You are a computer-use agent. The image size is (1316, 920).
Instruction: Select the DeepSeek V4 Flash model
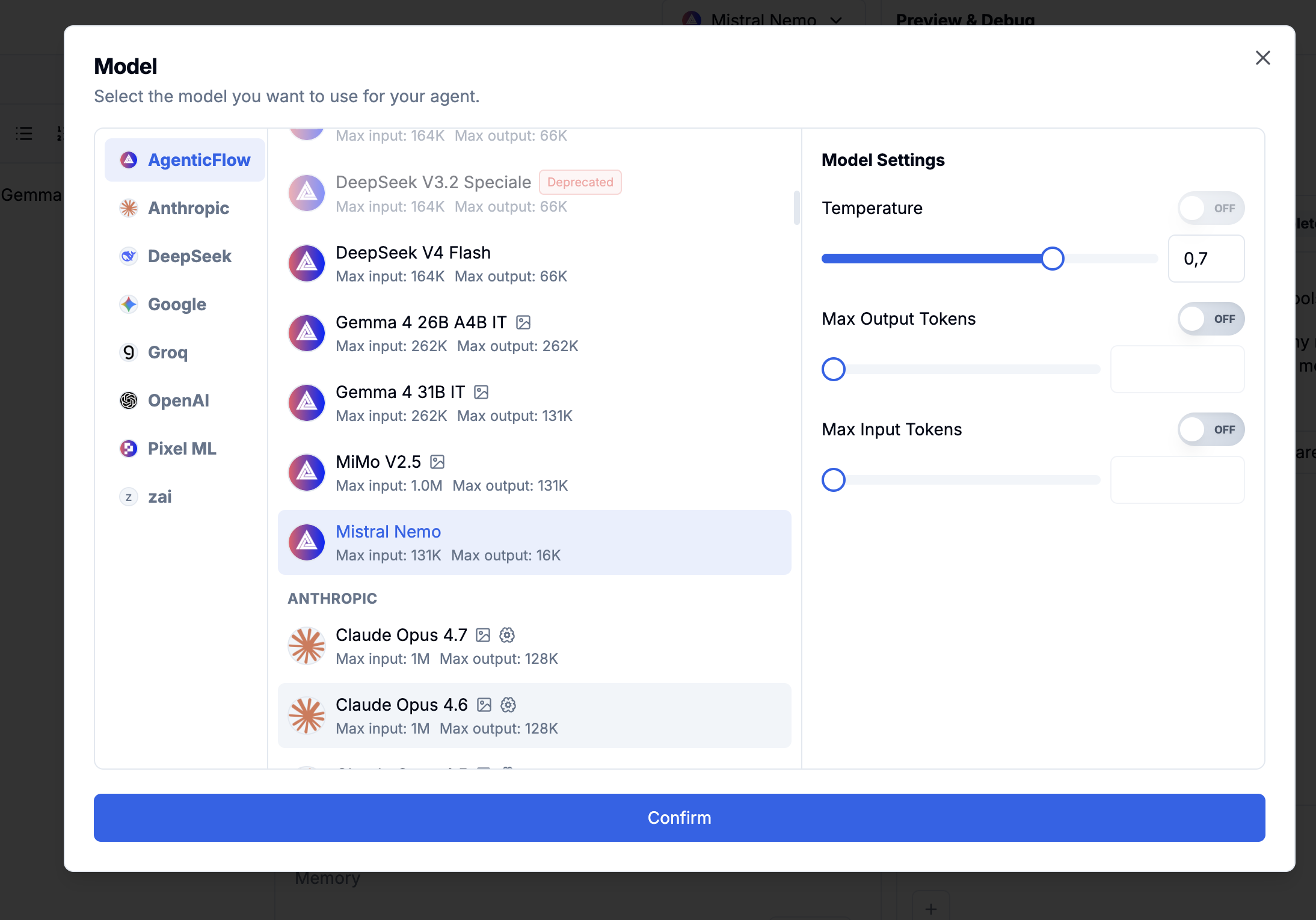click(535, 263)
